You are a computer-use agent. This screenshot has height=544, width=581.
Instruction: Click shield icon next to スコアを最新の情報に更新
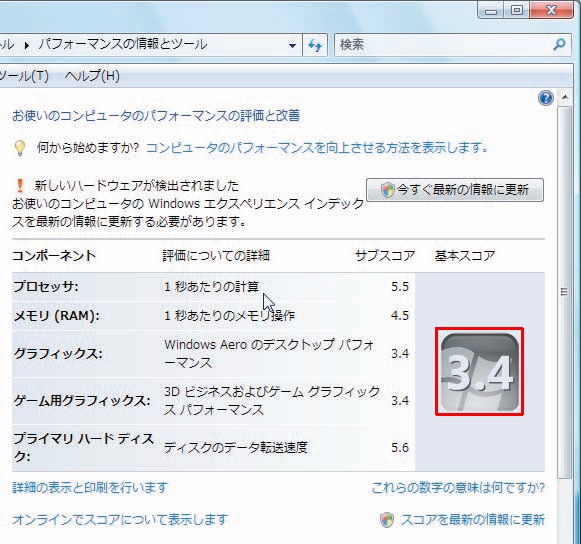[x=387, y=520]
